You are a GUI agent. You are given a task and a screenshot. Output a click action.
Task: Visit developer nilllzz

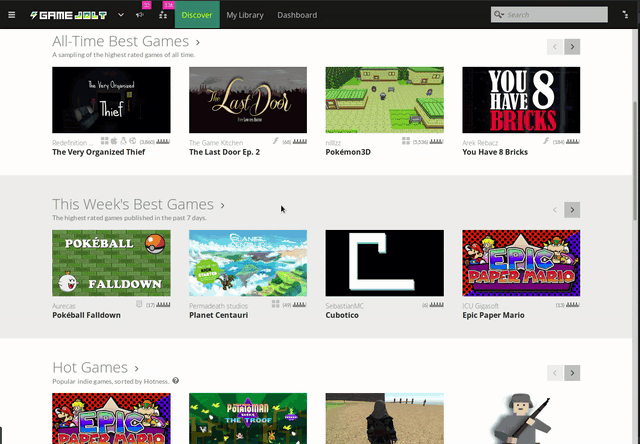[333, 143]
